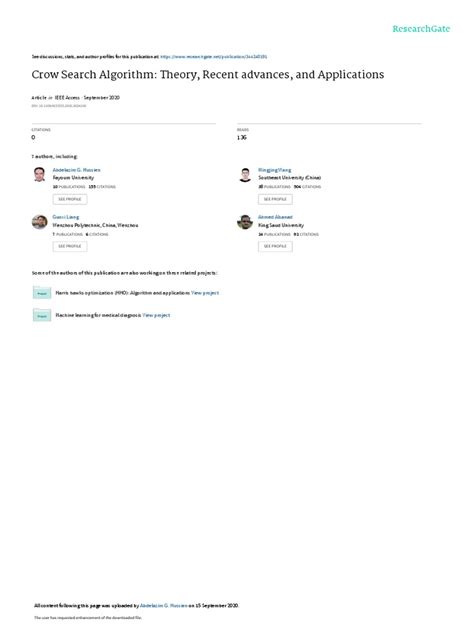This screenshot has width=474, height=632.
Task: Click the Southeast University author's profile photo
Action: 245,175
